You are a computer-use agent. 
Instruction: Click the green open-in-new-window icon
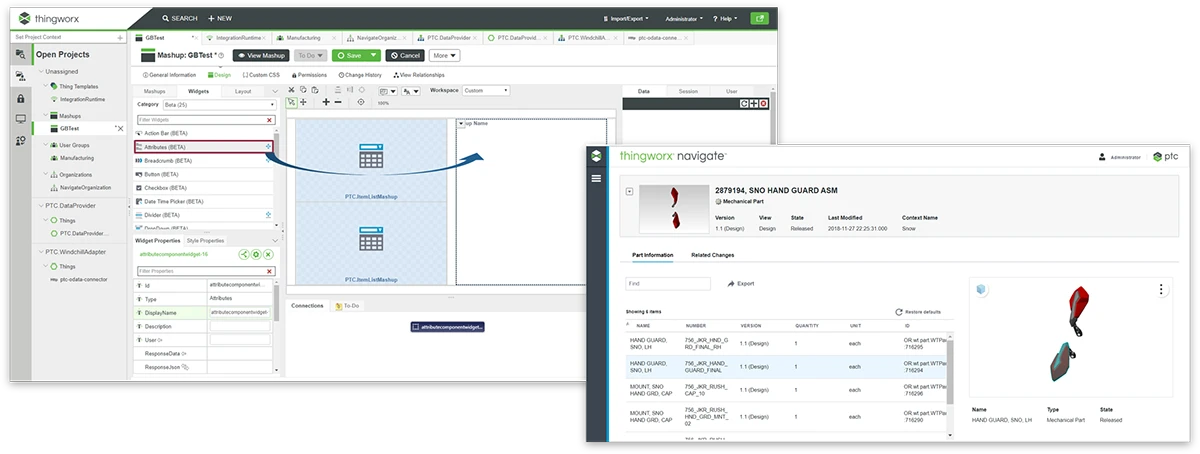pyautogui.click(x=760, y=18)
